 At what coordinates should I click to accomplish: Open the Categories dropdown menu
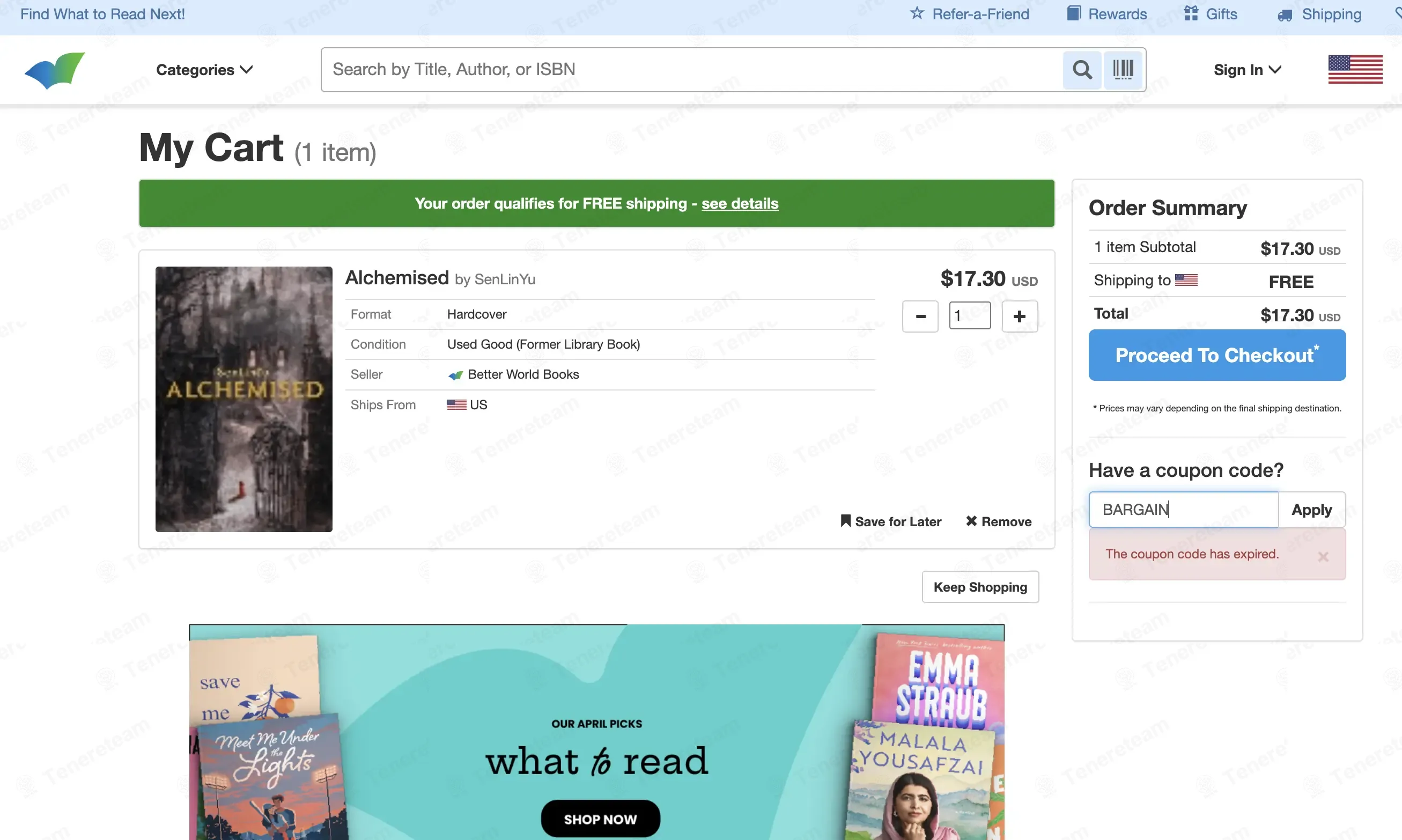pyautogui.click(x=204, y=70)
